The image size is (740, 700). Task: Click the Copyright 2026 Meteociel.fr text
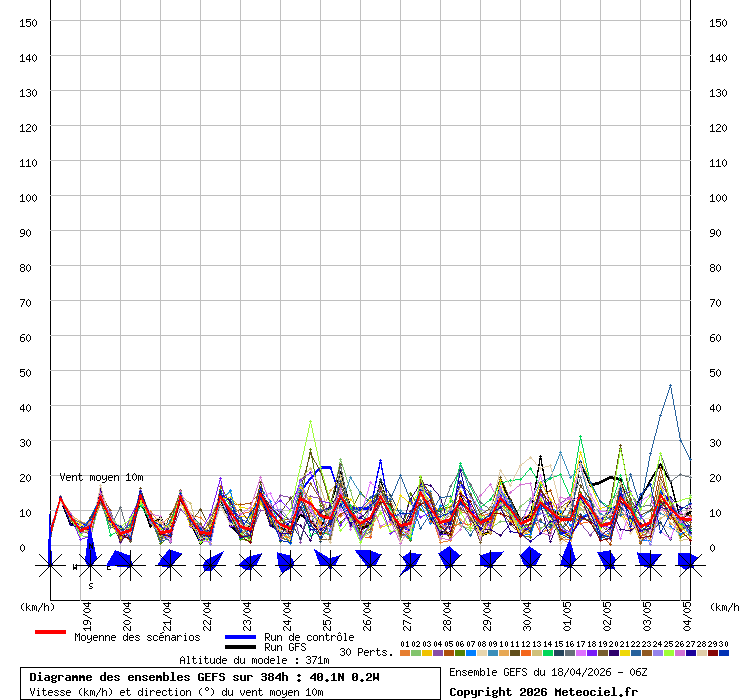coord(543,692)
